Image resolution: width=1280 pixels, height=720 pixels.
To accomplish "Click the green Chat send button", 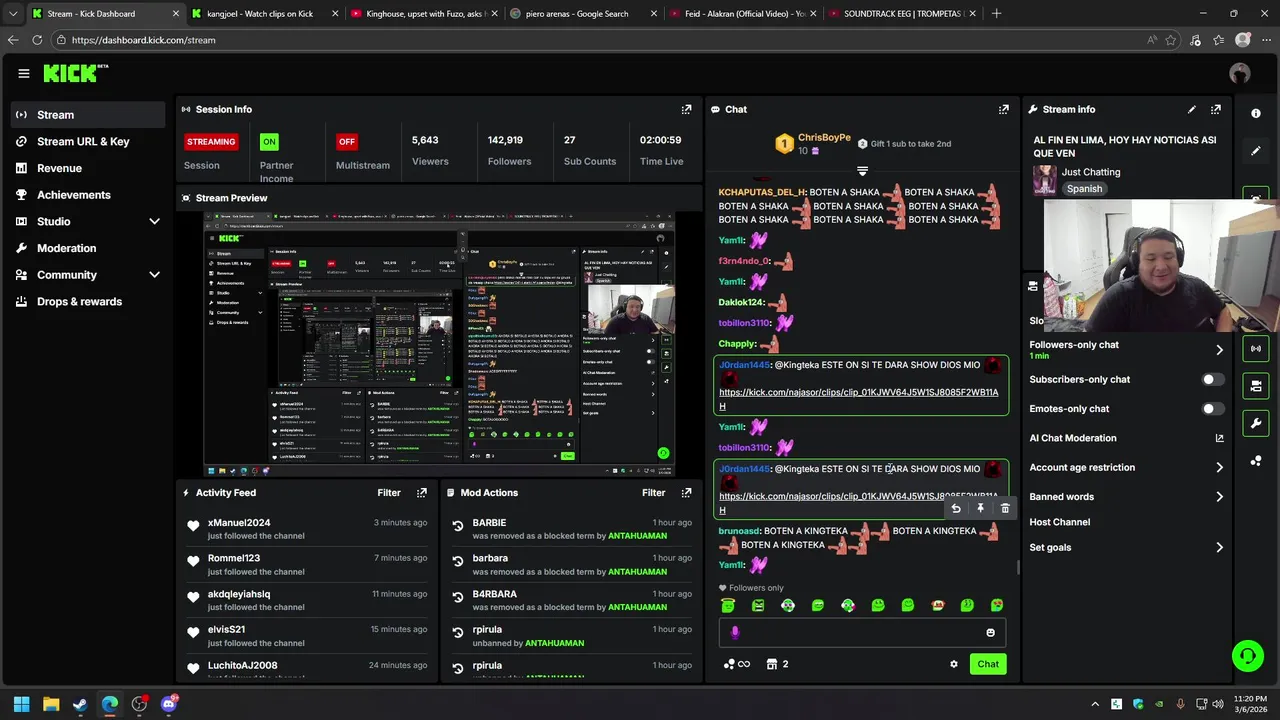I will (988, 664).
